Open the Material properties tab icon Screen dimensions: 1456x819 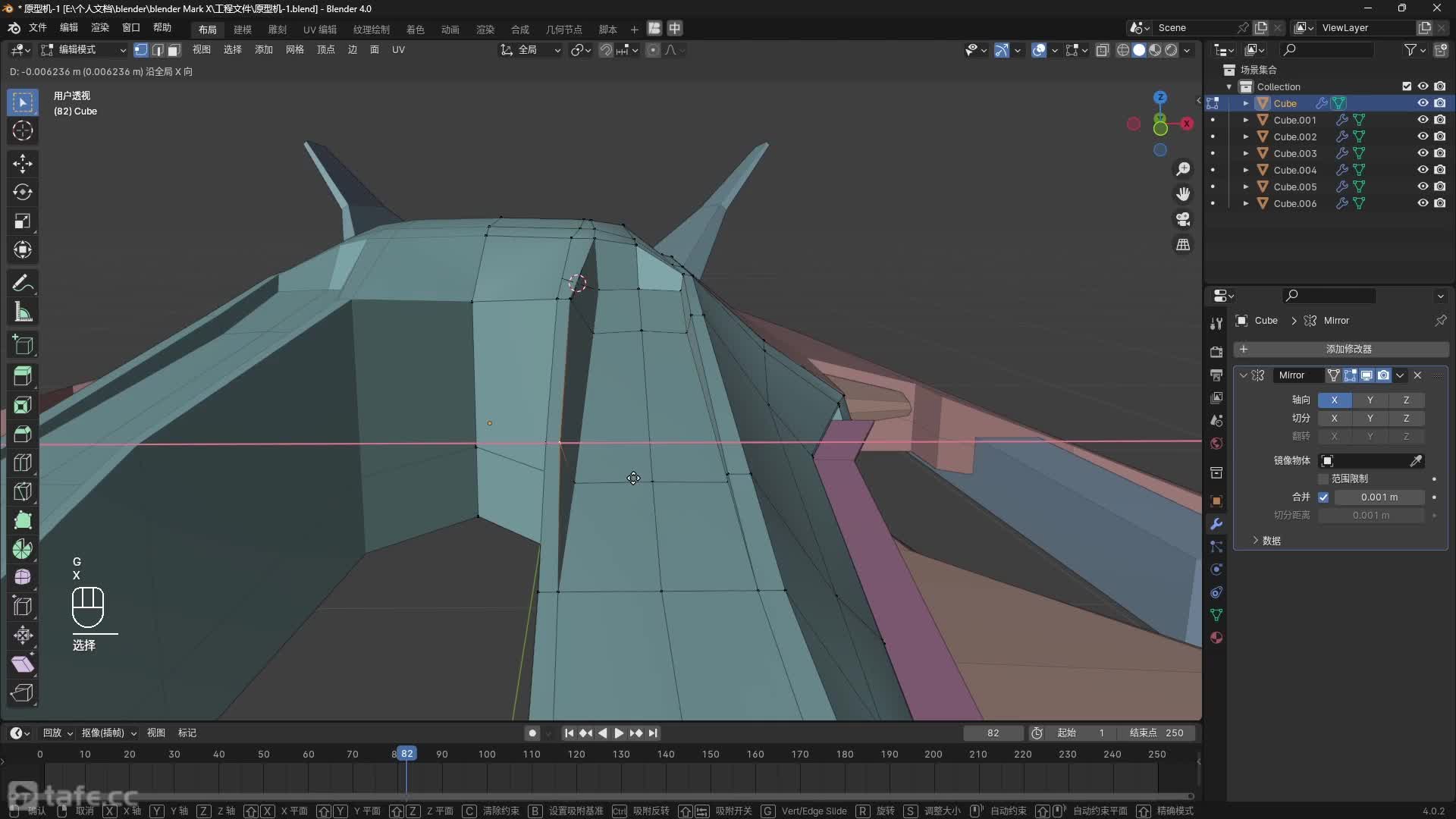coord(1216,638)
